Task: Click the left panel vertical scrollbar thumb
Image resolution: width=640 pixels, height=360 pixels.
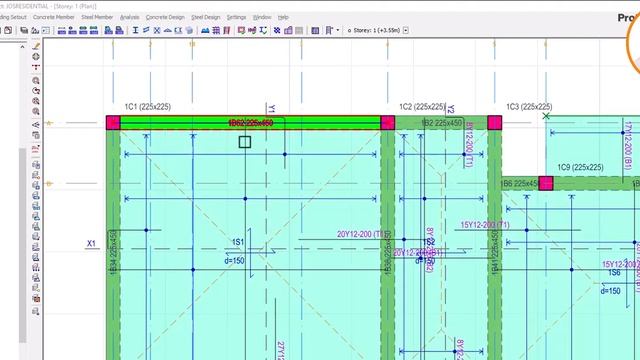Action: [x=23, y=245]
